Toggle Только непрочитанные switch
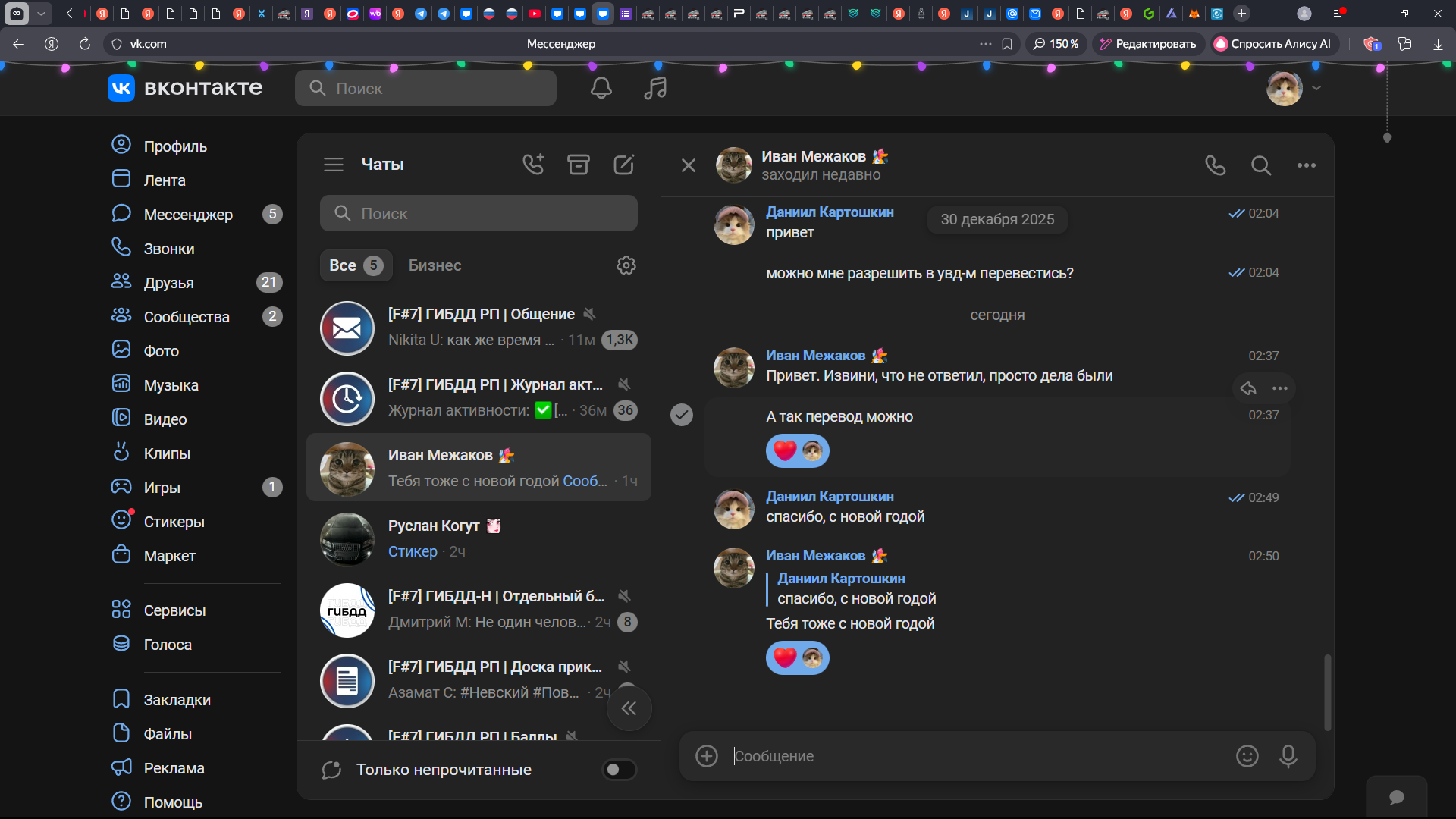This screenshot has height=819, width=1456. (619, 770)
